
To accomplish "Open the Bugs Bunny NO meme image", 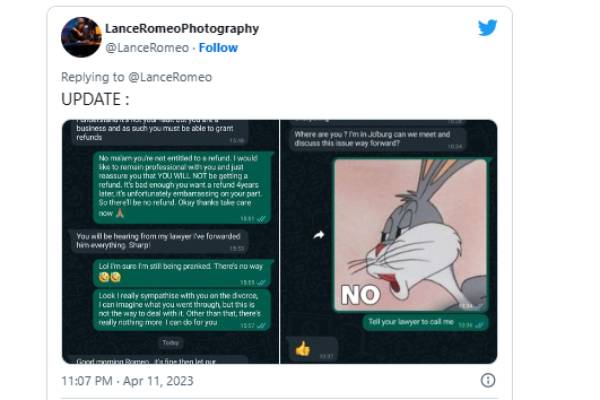I will [x=409, y=234].
